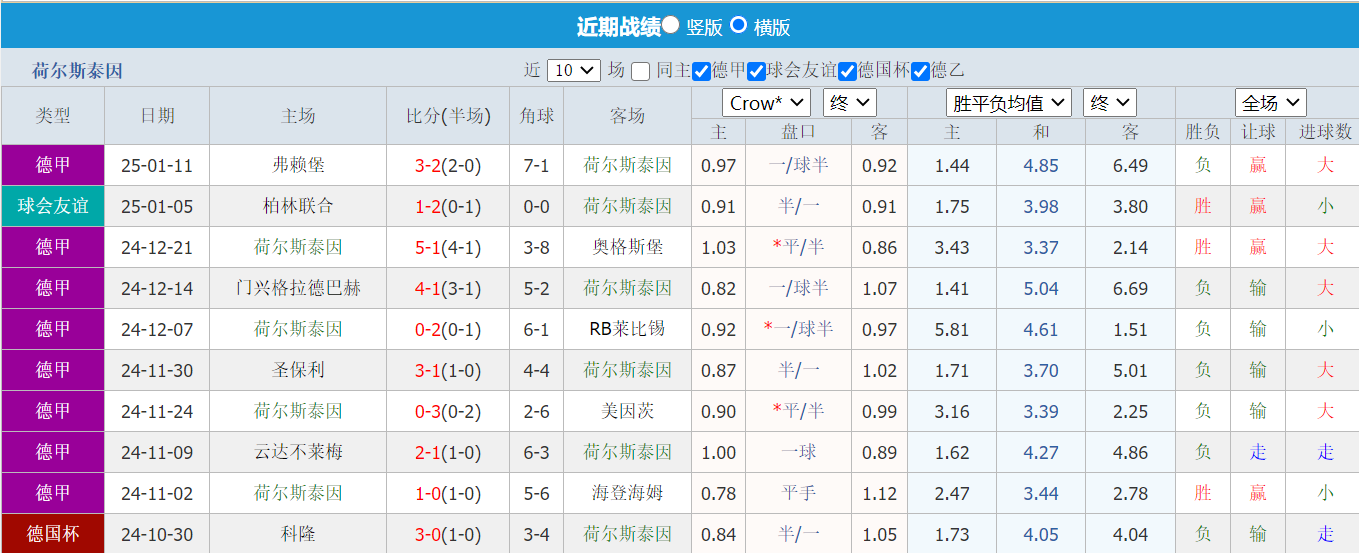This screenshot has height=553, width=1359.
Task: Click the teal 球会友谊 match type tag
Action: (53, 206)
